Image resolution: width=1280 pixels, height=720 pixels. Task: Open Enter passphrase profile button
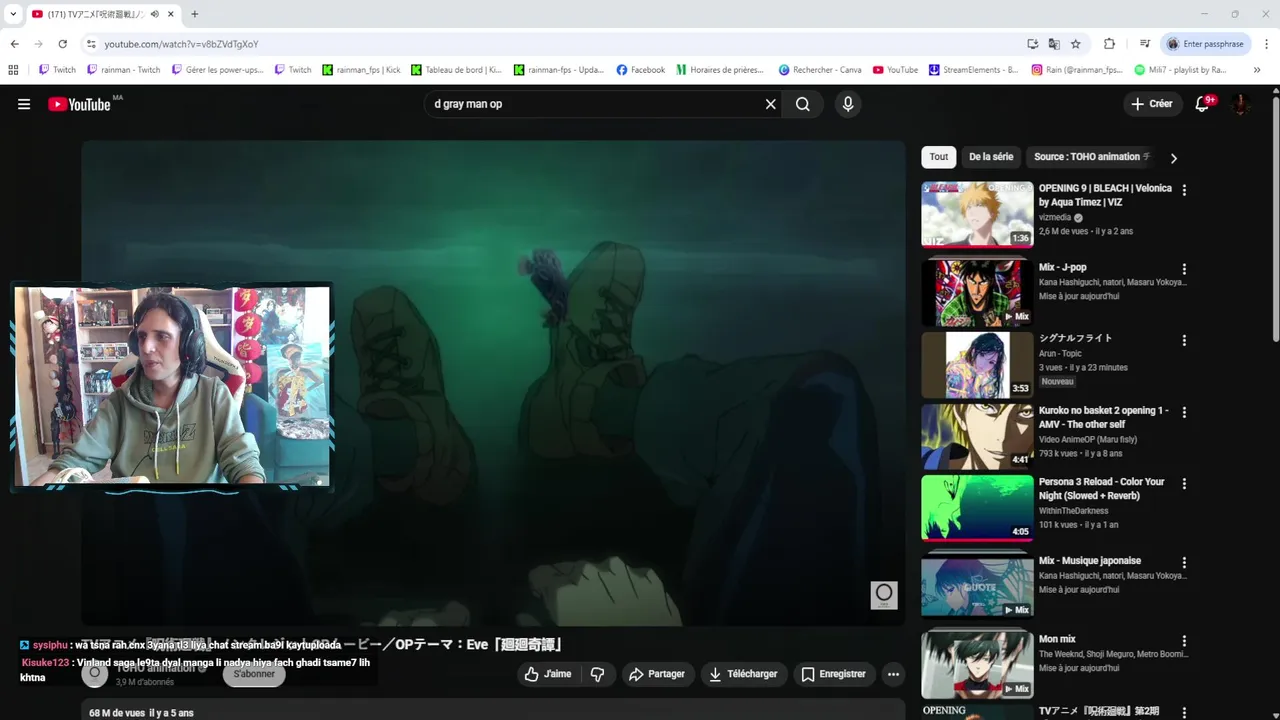1206,44
